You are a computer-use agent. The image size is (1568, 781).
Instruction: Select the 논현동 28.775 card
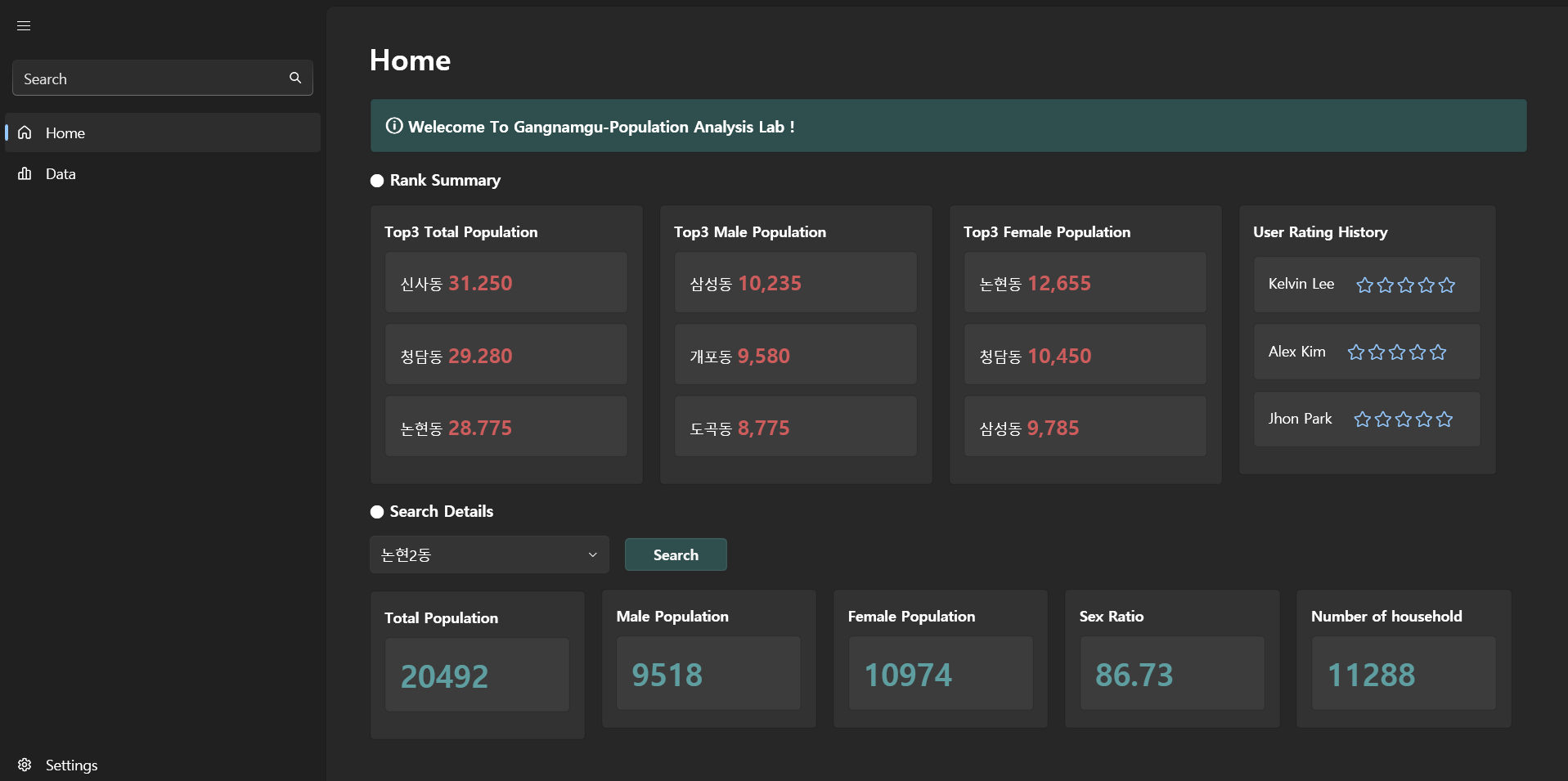506,426
